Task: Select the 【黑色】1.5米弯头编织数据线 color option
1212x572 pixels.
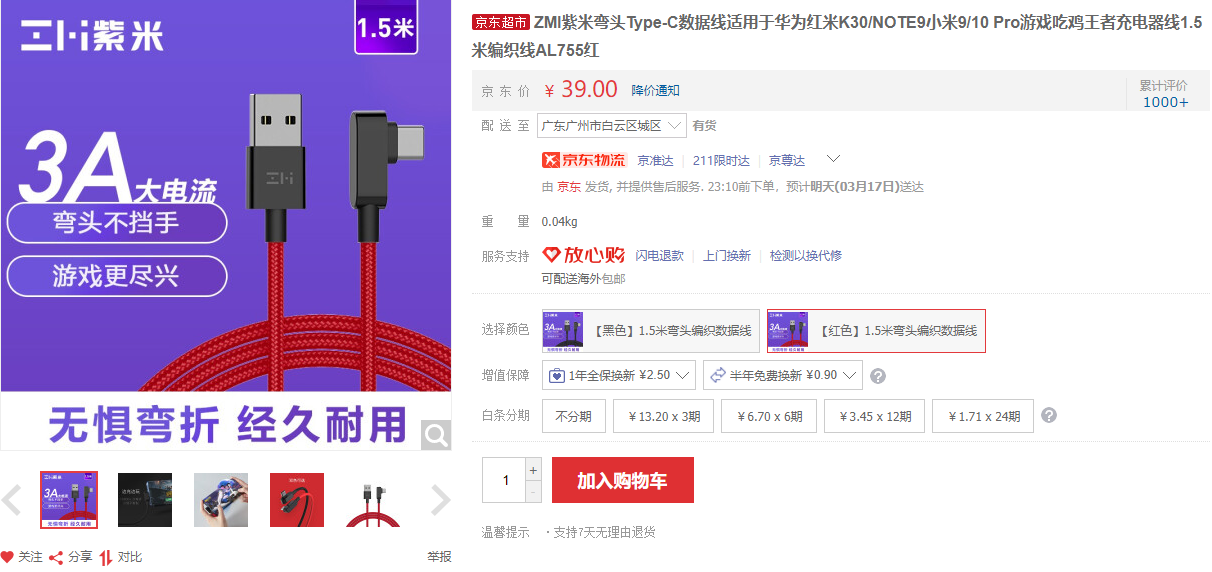Action: 651,330
